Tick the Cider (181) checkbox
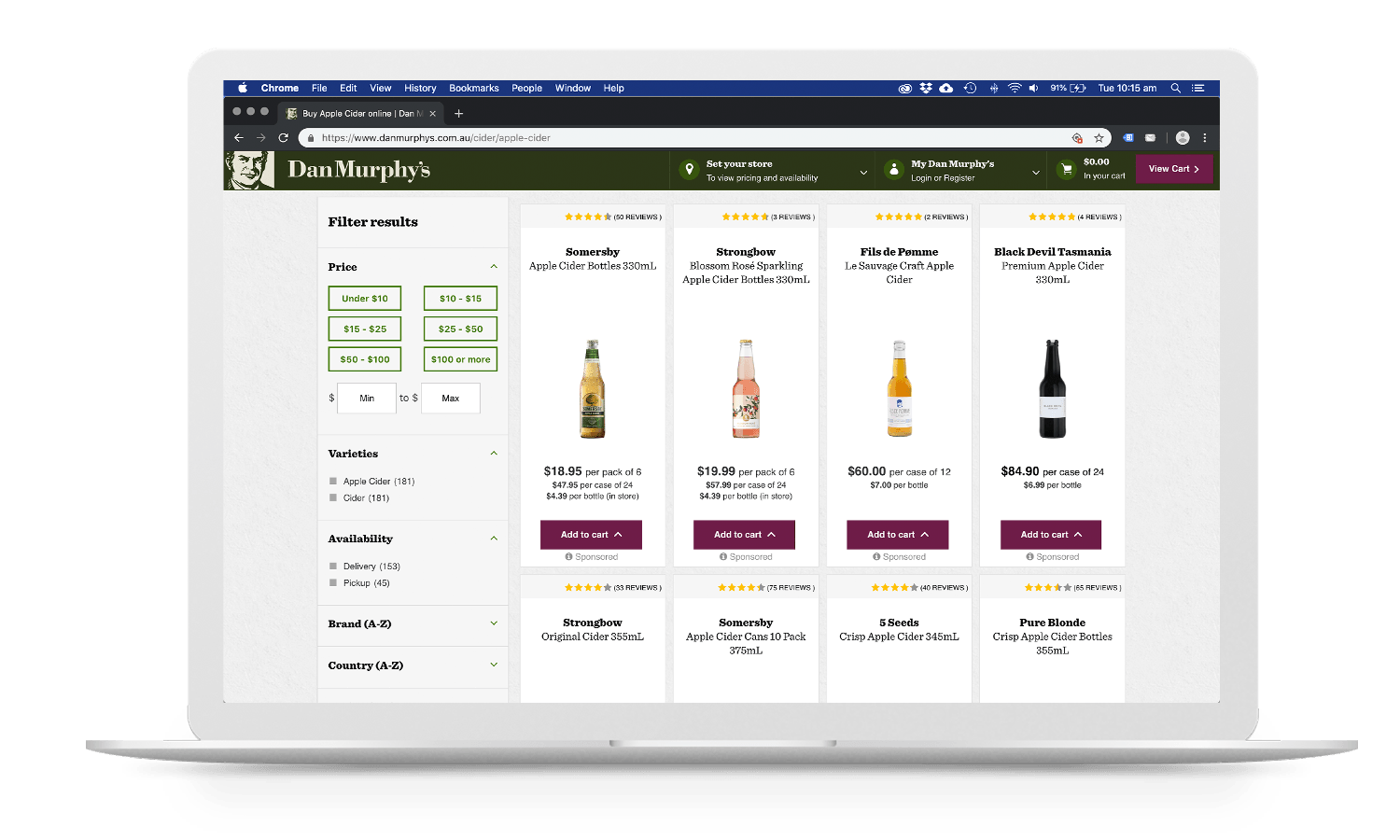This screenshot has height=840, width=1400. (333, 497)
